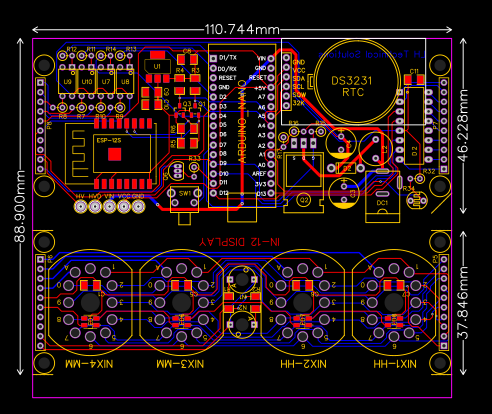Screen dimensions: 492x414
Task: Click the Q2 transistor footprint
Action: 304,200
